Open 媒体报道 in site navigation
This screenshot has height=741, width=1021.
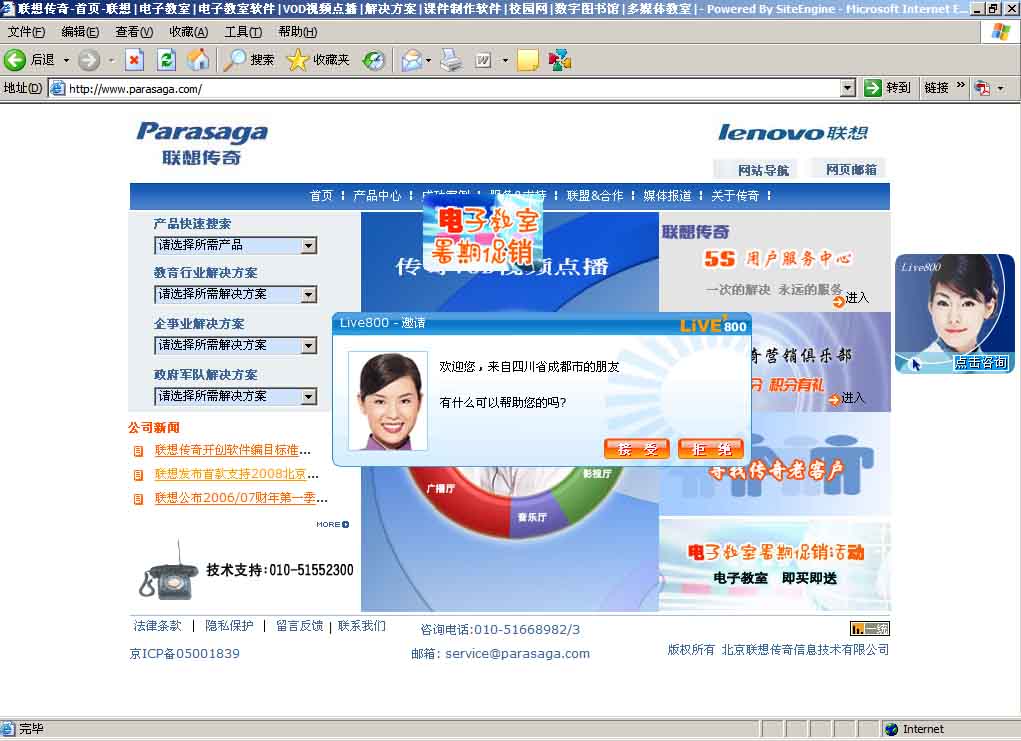(667, 195)
